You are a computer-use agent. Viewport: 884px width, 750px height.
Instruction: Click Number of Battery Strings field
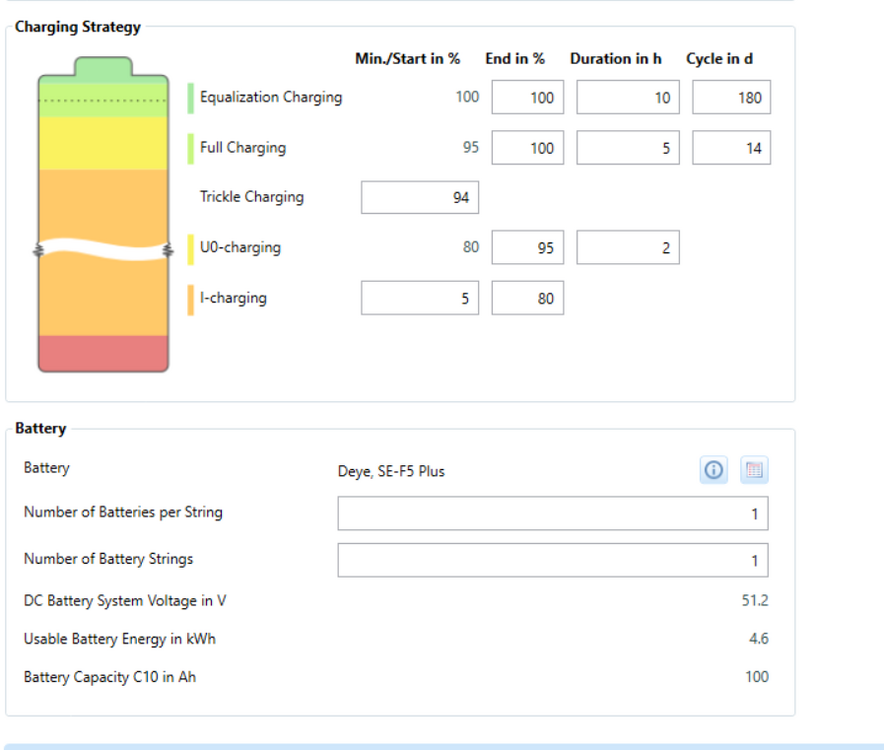tap(552, 560)
